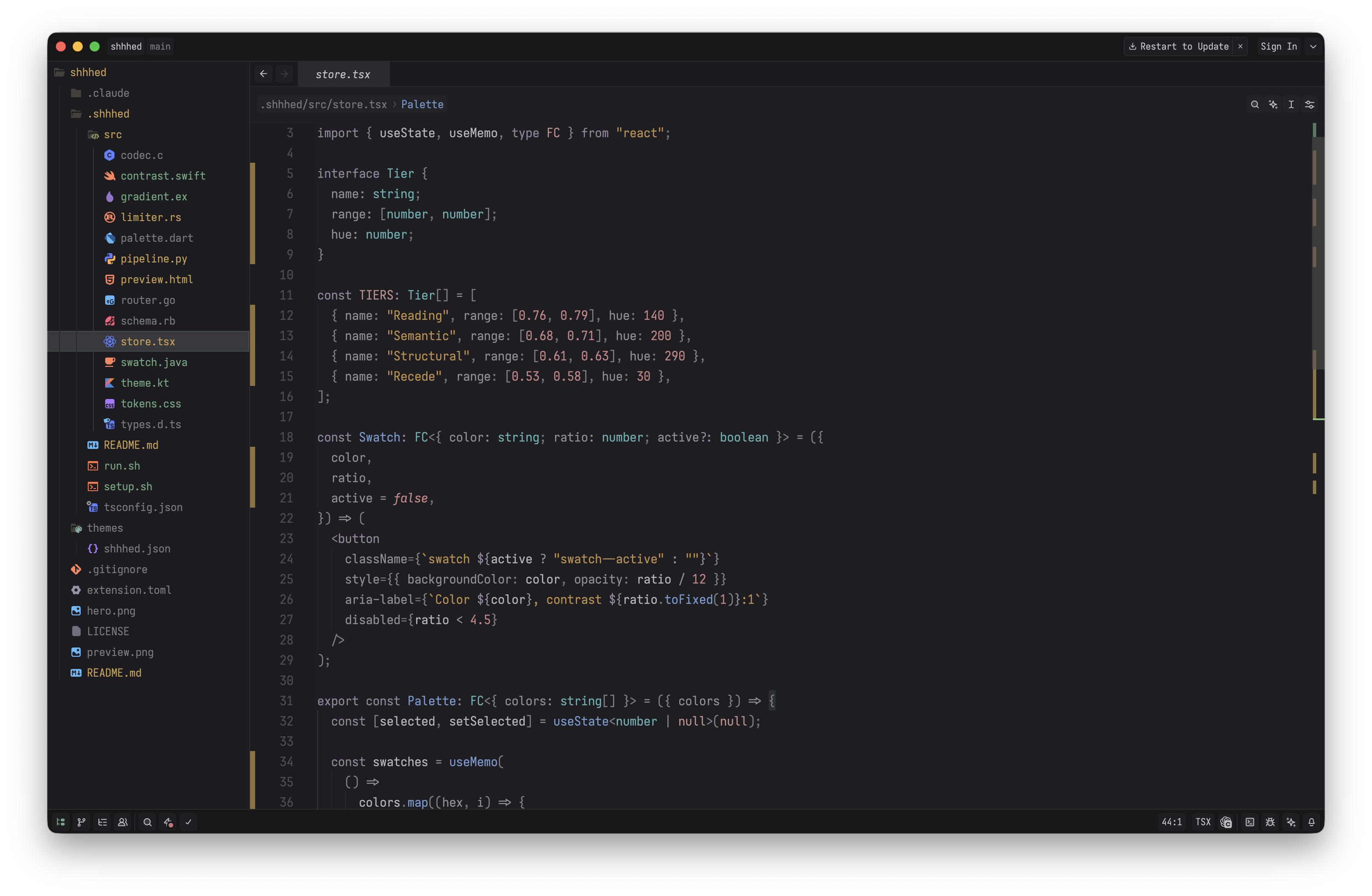Open pipeline.py file
Image resolution: width=1372 pixels, height=896 pixels.
coord(148,259)
